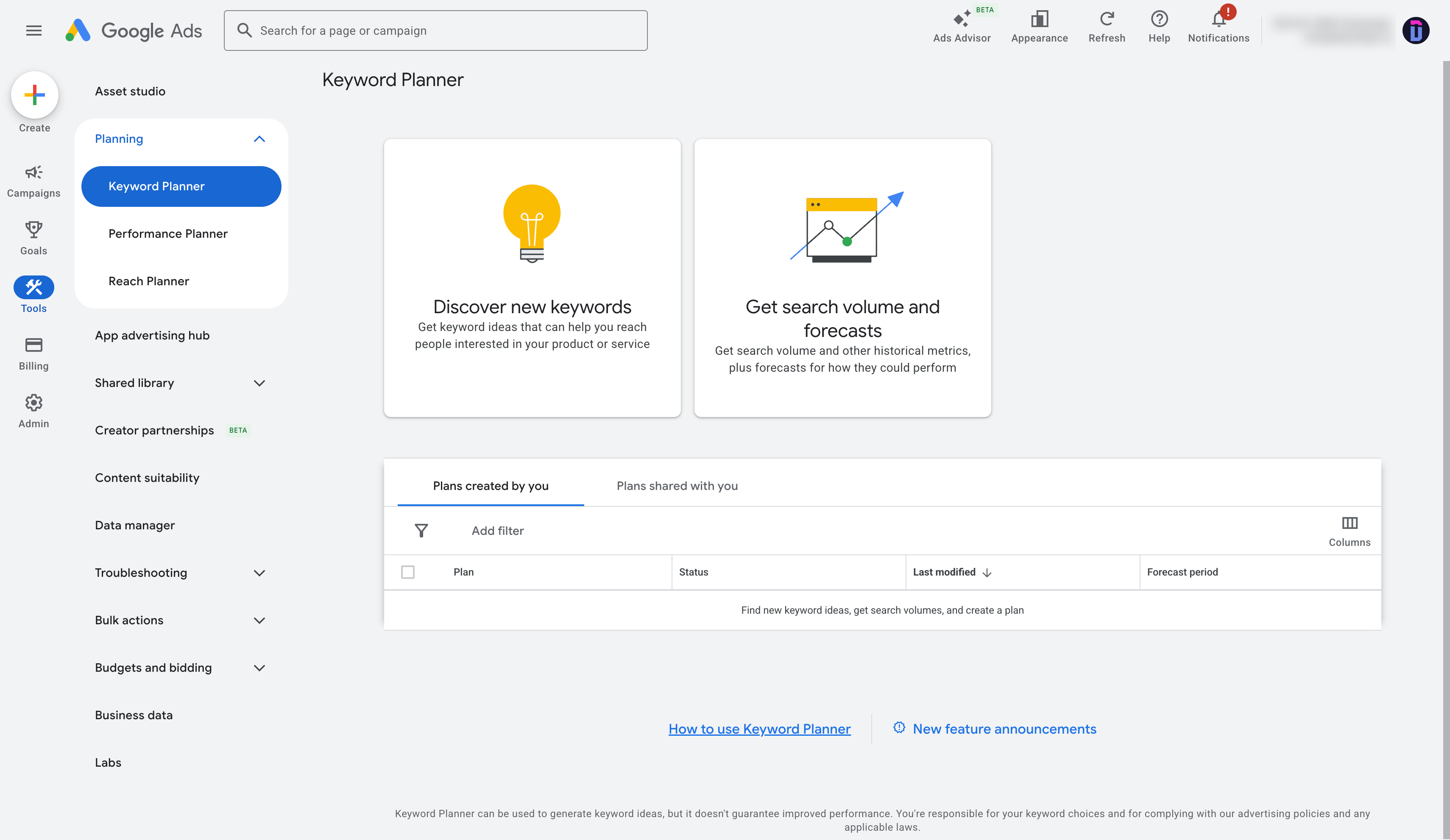Image resolution: width=1450 pixels, height=840 pixels.
Task: Check the select-all plans checkbox
Action: (408, 572)
